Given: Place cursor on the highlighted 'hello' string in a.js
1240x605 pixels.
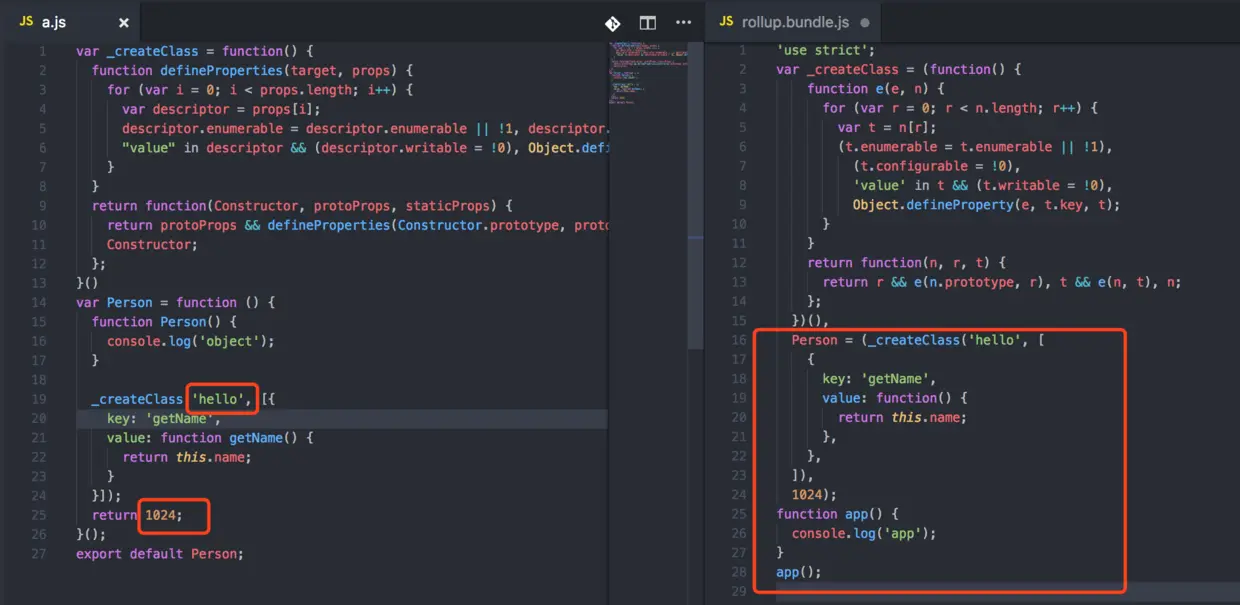Looking at the screenshot, I should 219,399.
